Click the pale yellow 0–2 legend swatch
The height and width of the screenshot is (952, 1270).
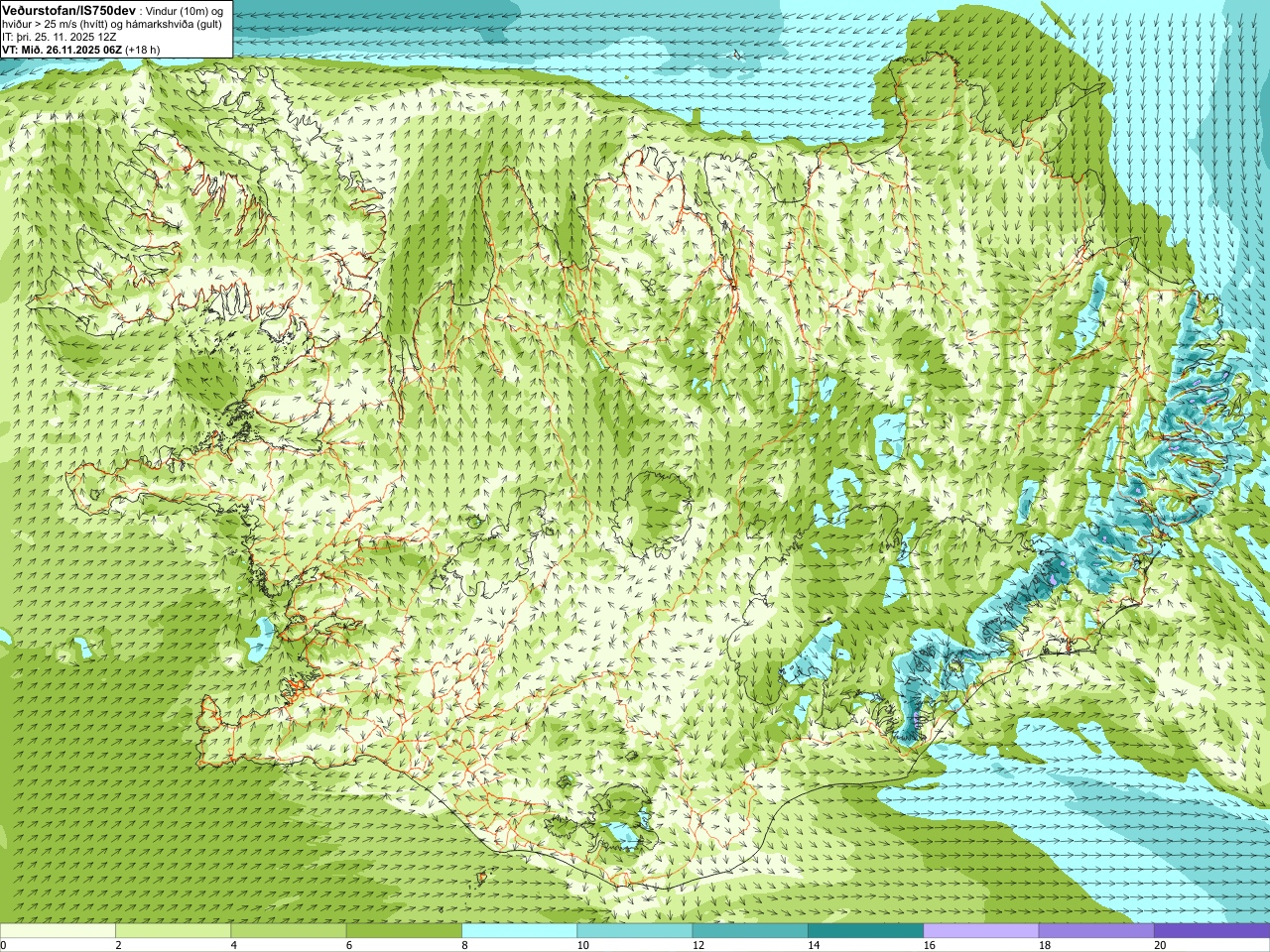pyautogui.click(x=58, y=931)
